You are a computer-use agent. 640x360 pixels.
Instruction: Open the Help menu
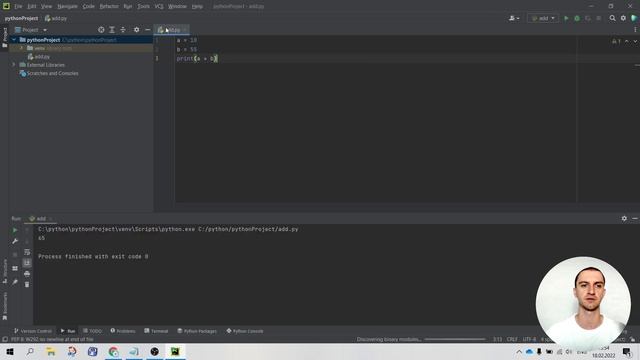[197, 7]
